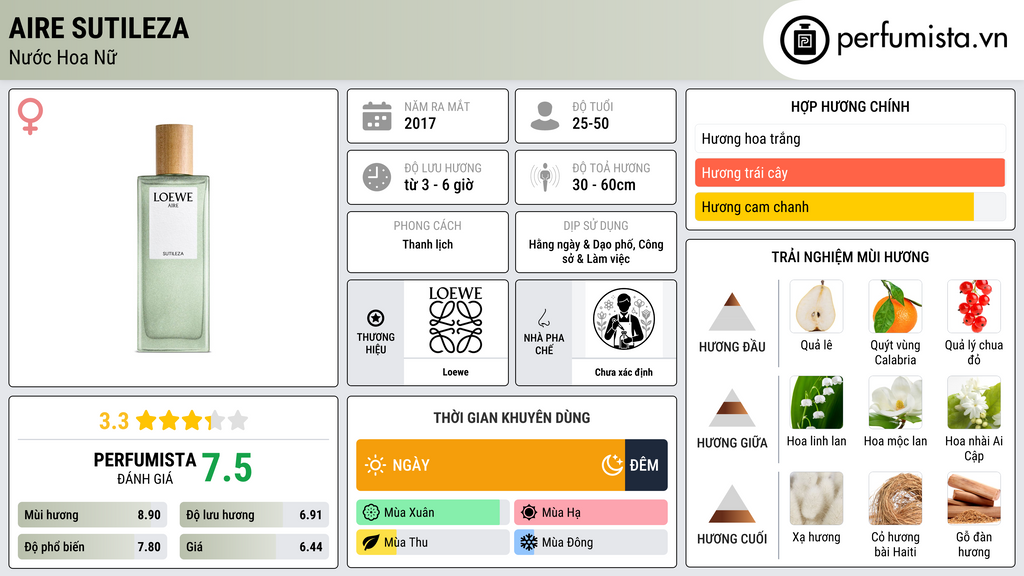The width and height of the screenshot is (1024, 576).
Task: Click the red Hương trái cây accord bar
Action: [850, 173]
